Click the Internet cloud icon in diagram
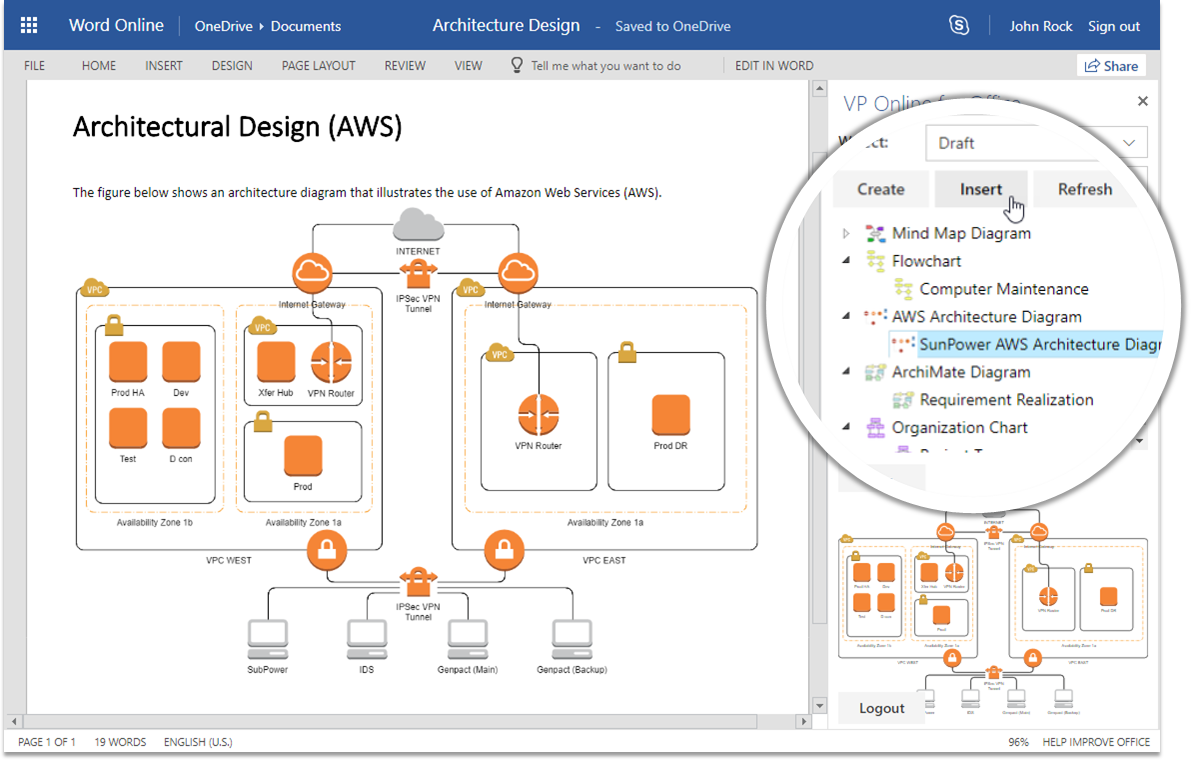Viewport: 1191px width, 760px height. (x=418, y=225)
